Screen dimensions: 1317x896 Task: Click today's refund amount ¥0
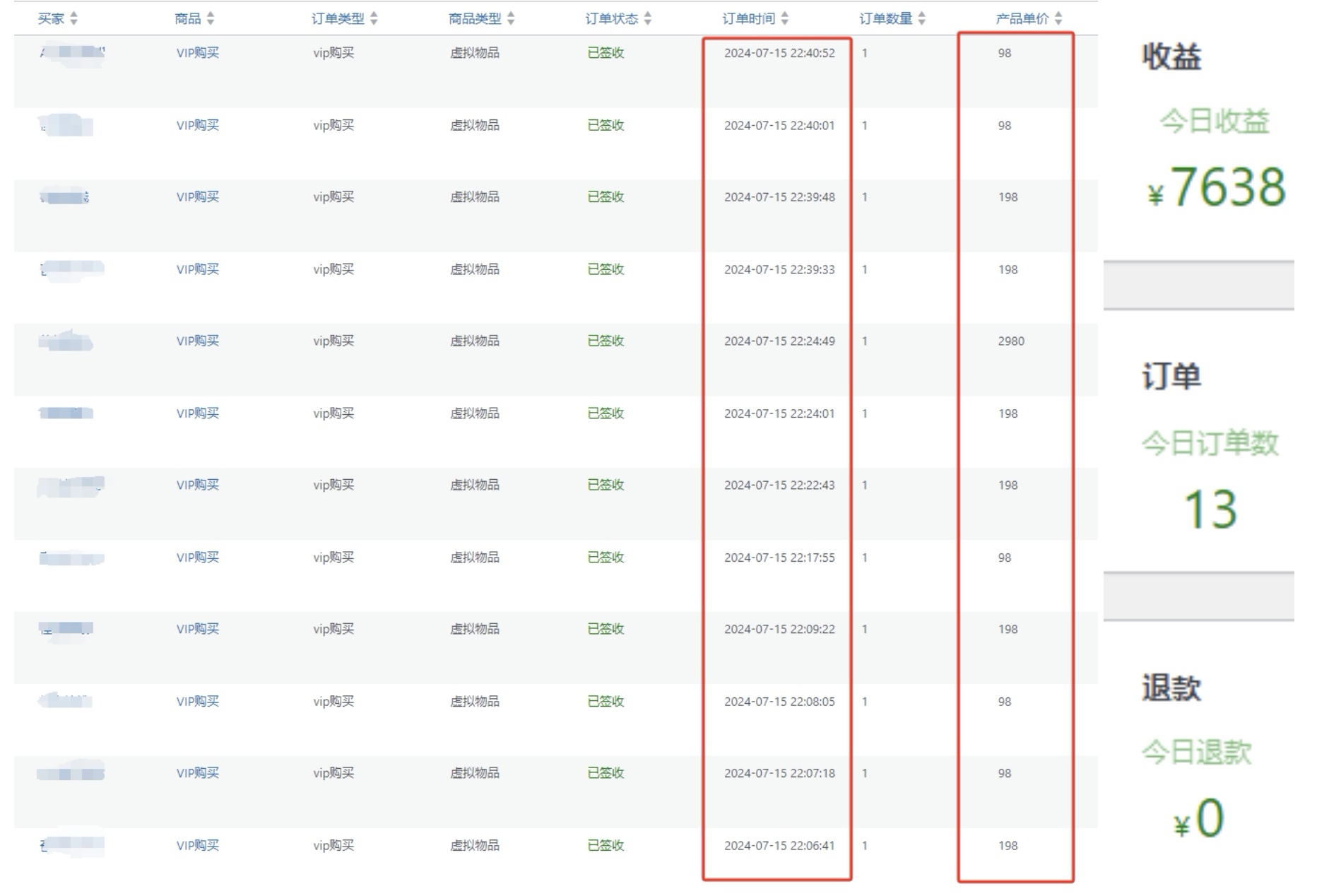pos(1199,820)
